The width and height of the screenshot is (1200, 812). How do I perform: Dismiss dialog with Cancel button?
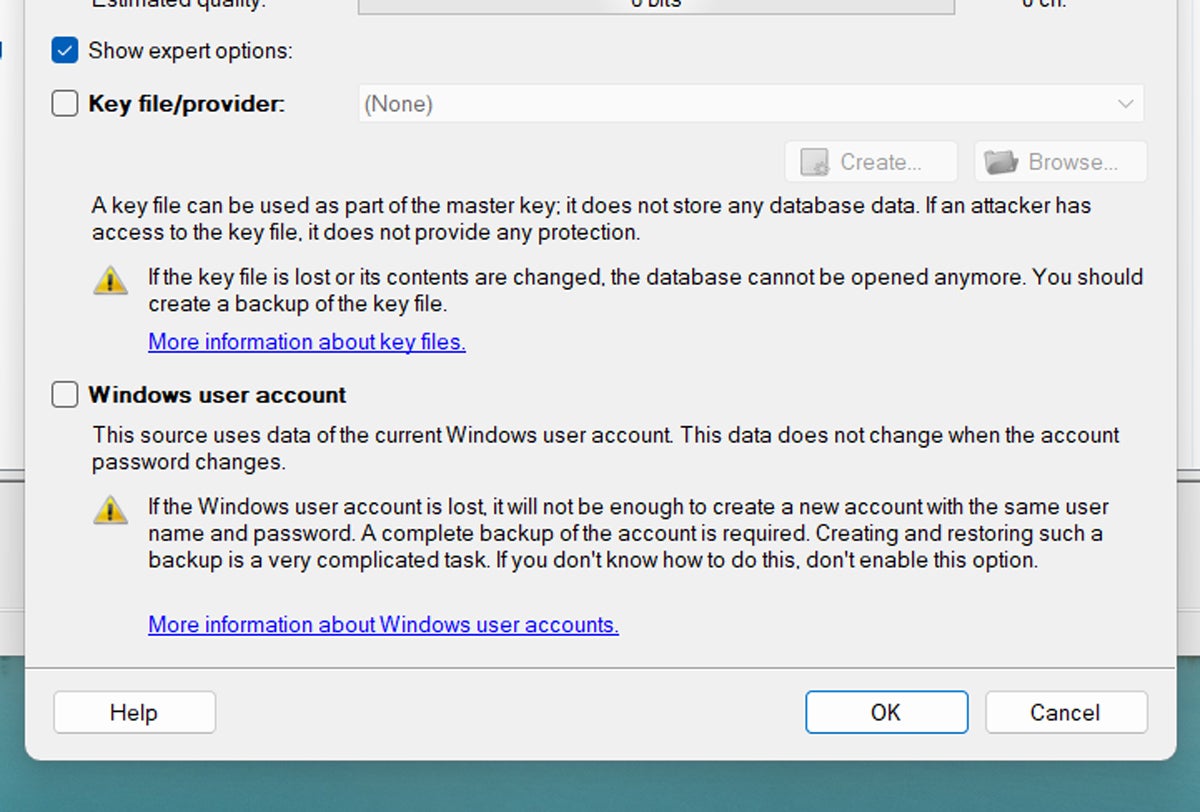(1066, 713)
